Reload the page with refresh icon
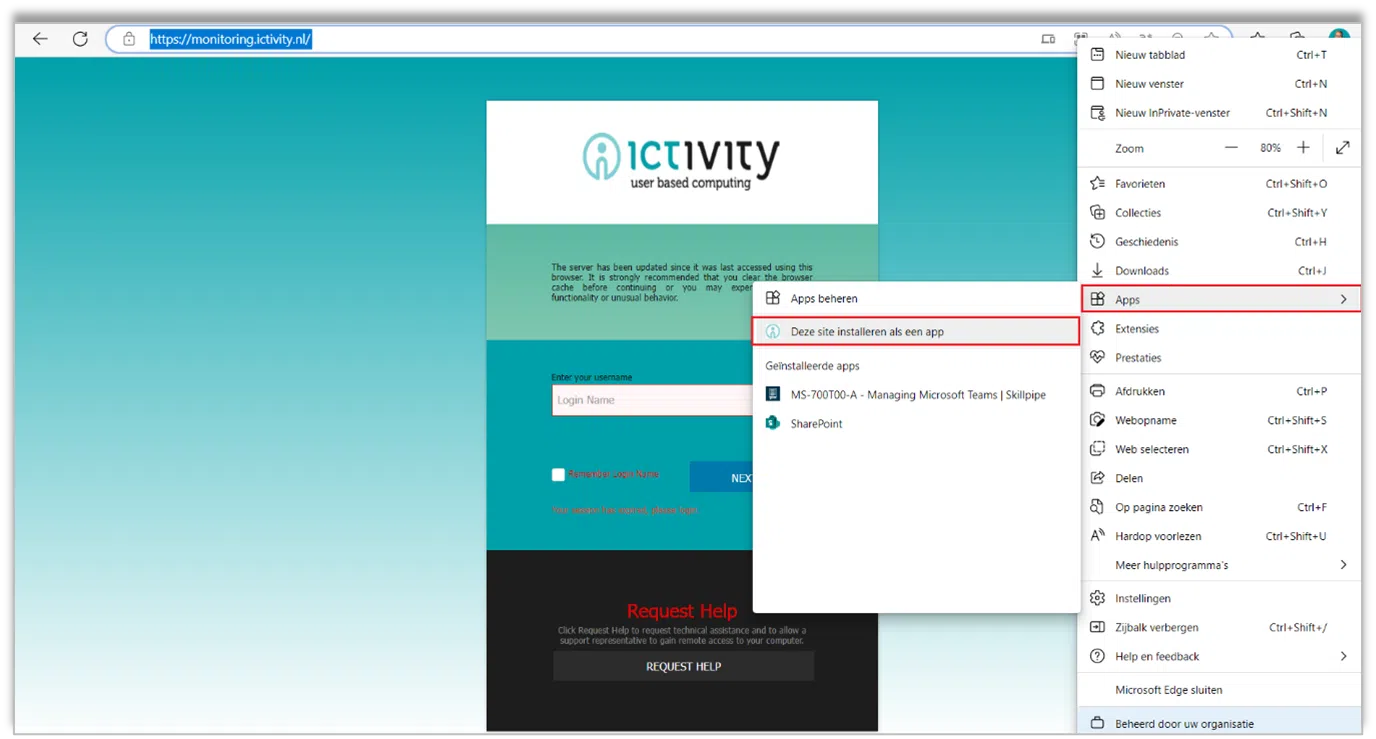The height and width of the screenshot is (739, 1376). [x=80, y=39]
